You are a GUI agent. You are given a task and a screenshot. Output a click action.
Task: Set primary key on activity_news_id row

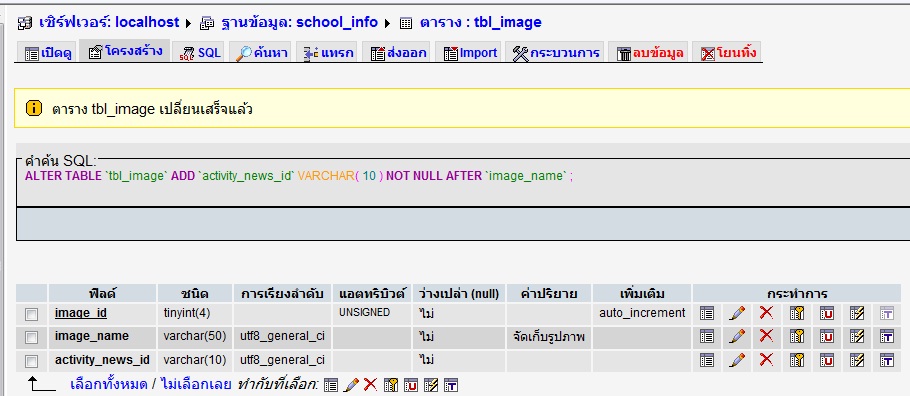pyautogui.click(x=797, y=361)
